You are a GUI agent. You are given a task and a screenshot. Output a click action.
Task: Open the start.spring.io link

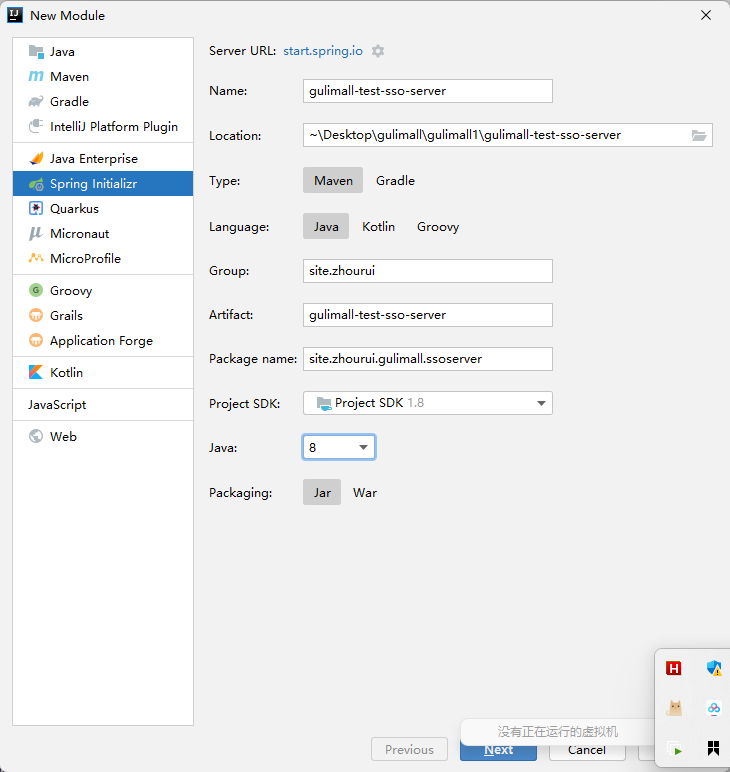(x=323, y=51)
